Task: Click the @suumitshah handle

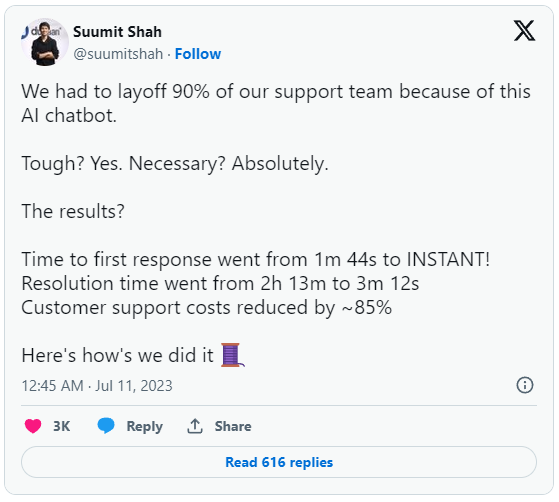Action: pyautogui.click(x=118, y=54)
